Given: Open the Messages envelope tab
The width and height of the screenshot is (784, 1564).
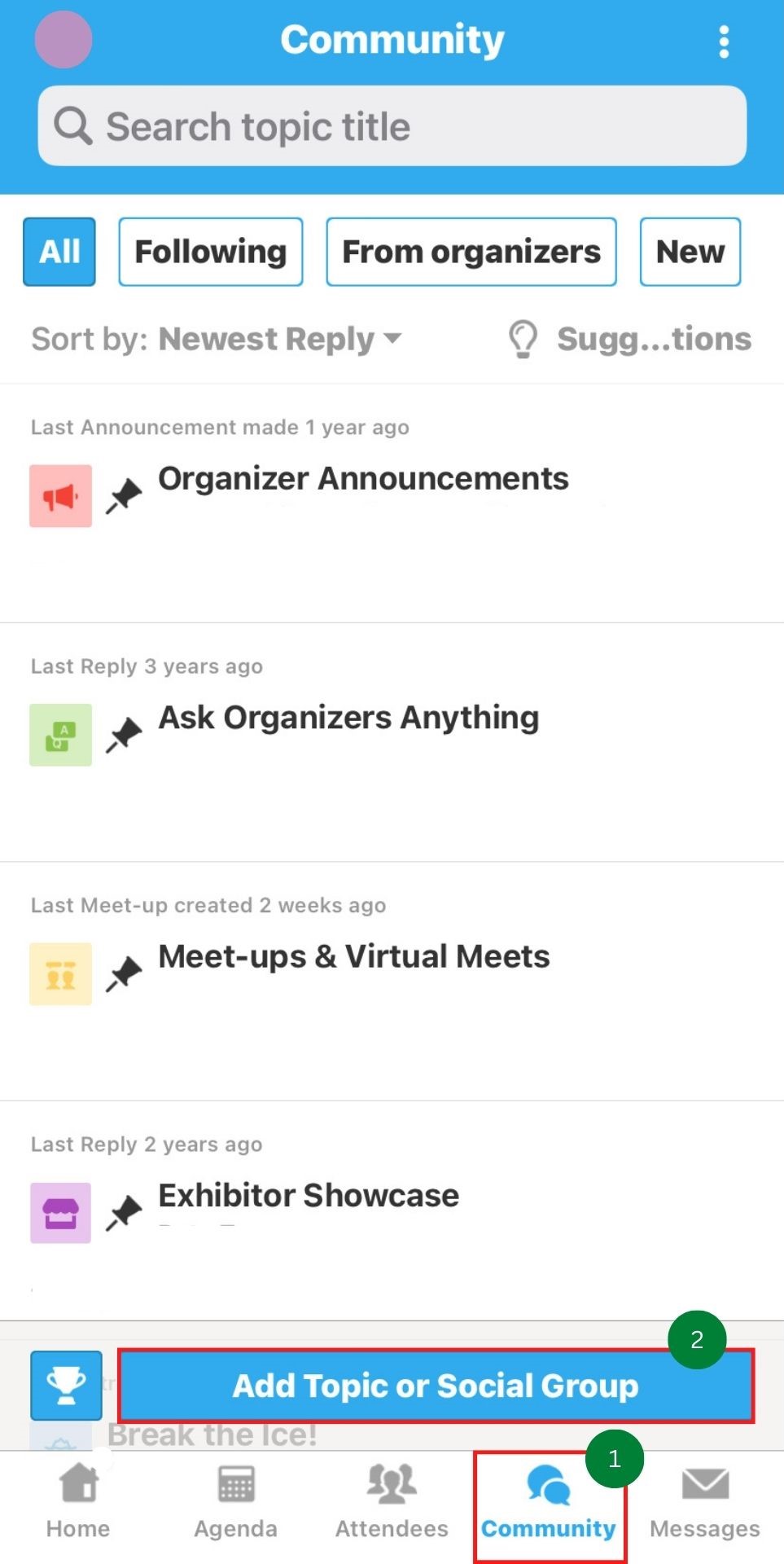Looking at the screenshot, I should click(705, 1502).
